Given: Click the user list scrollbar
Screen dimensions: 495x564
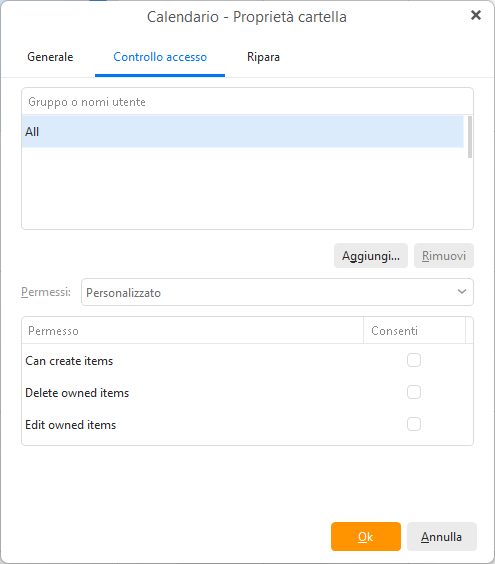Looking at the screenshot, I should click(x=469, y=137).
